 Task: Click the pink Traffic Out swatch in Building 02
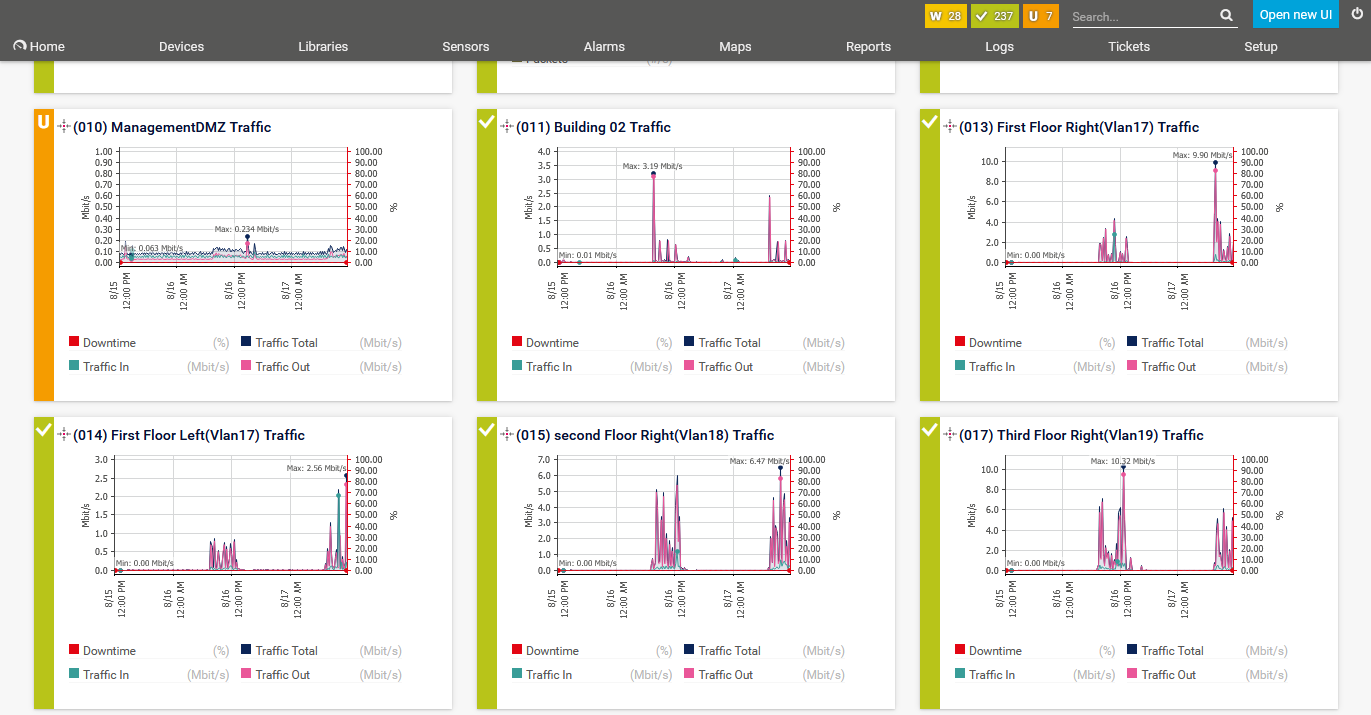click(x=690, y=367)
